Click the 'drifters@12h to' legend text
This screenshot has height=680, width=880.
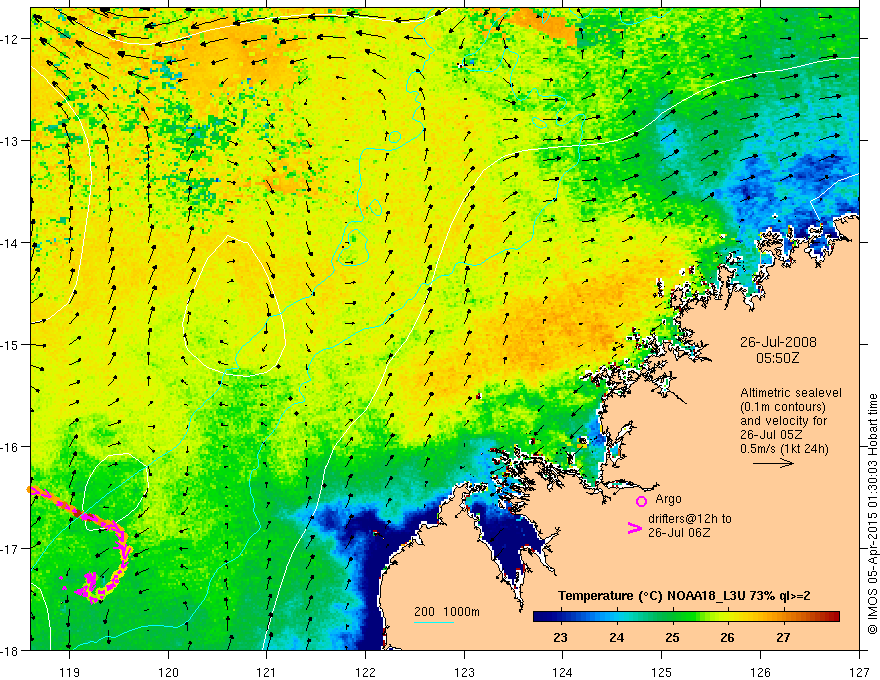pos(690,519)
